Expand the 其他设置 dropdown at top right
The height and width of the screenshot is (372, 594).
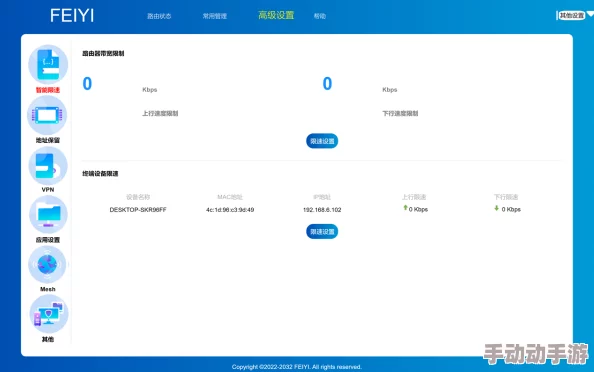574,16
